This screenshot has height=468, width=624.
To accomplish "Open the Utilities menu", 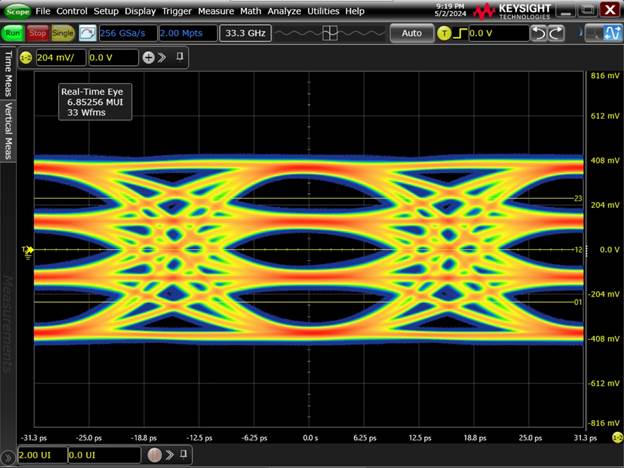I will (323, 11).
